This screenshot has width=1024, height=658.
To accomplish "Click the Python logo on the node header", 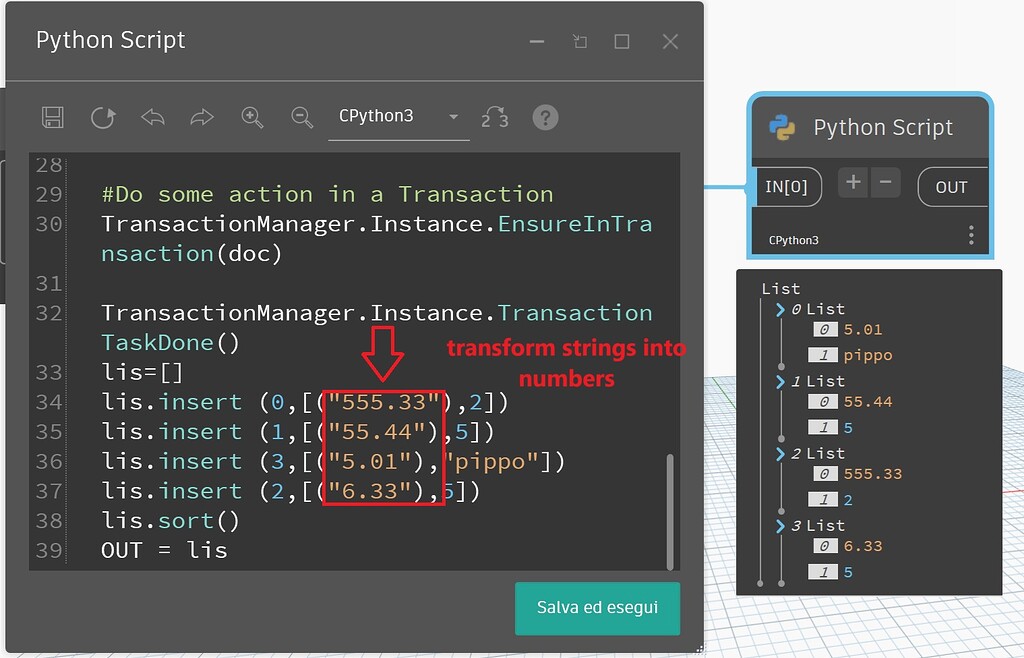I will click(x=781, y=127).
